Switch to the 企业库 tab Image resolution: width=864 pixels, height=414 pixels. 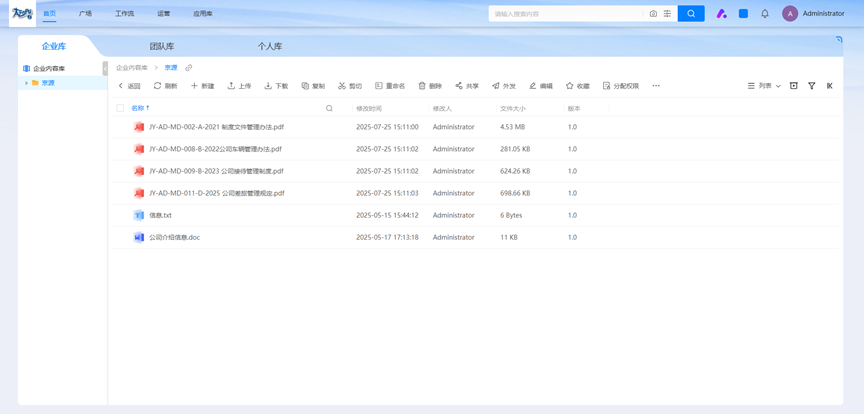(54, 46)
